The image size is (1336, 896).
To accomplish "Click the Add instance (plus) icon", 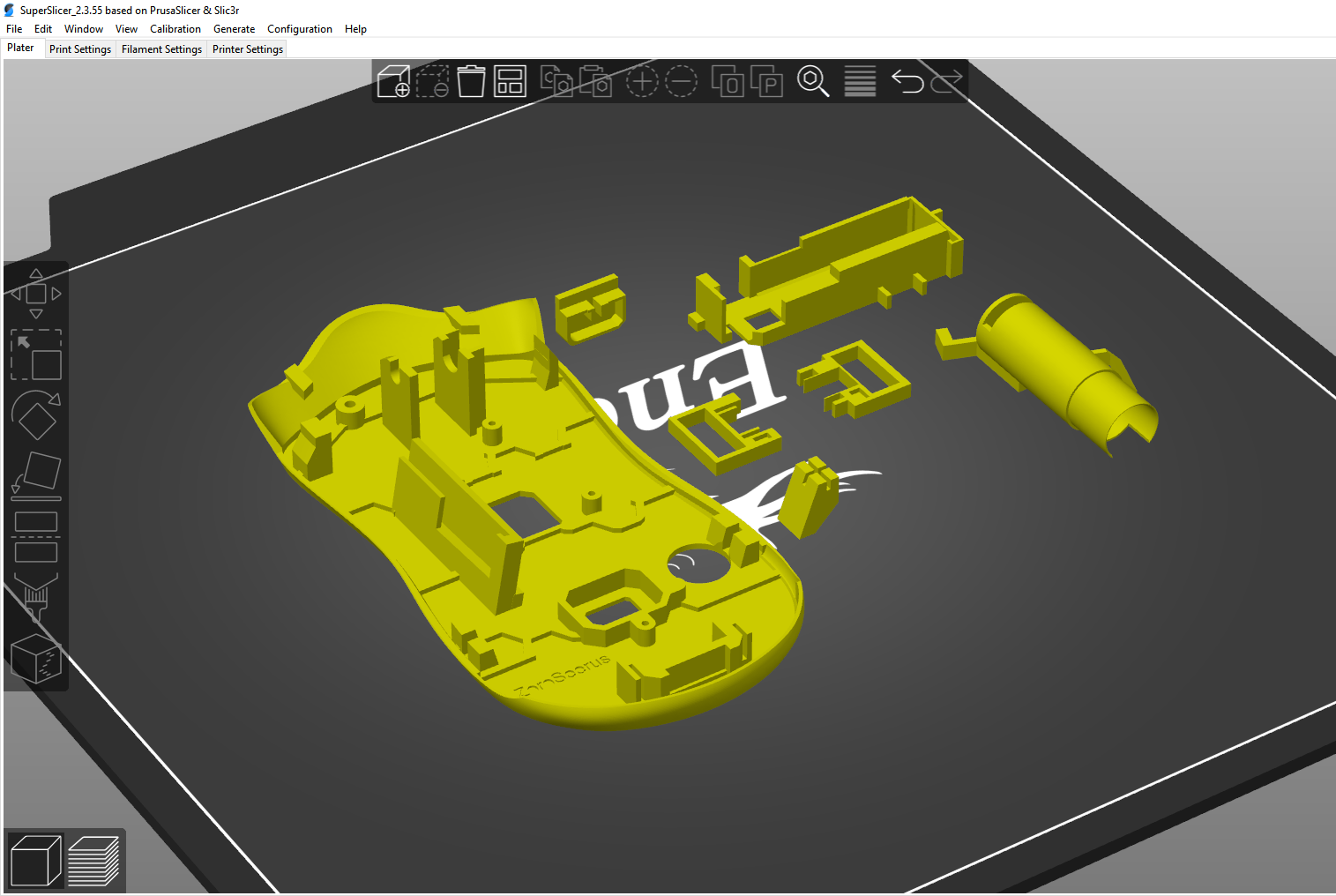I will click(642, 81).
